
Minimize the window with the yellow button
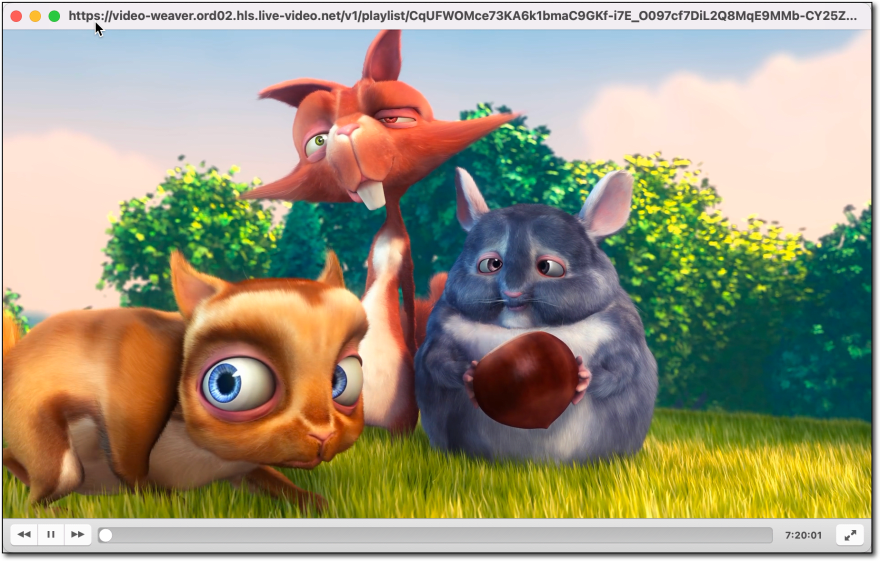pos(35,16)
